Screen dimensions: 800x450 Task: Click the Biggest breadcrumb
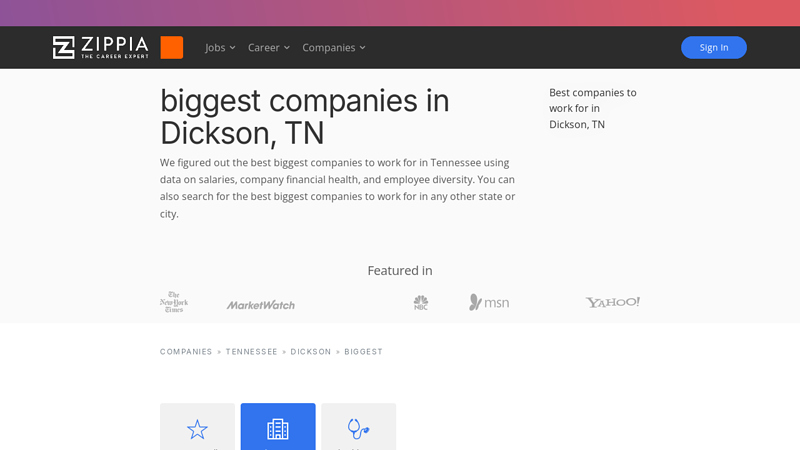(x=363, y=352)
